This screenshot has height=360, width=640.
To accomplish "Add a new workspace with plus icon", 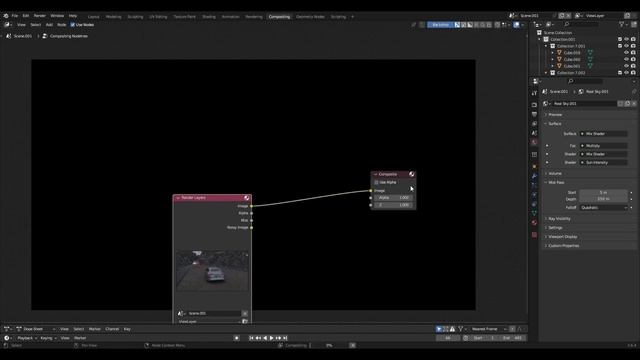I will click(x=352, y=17).
